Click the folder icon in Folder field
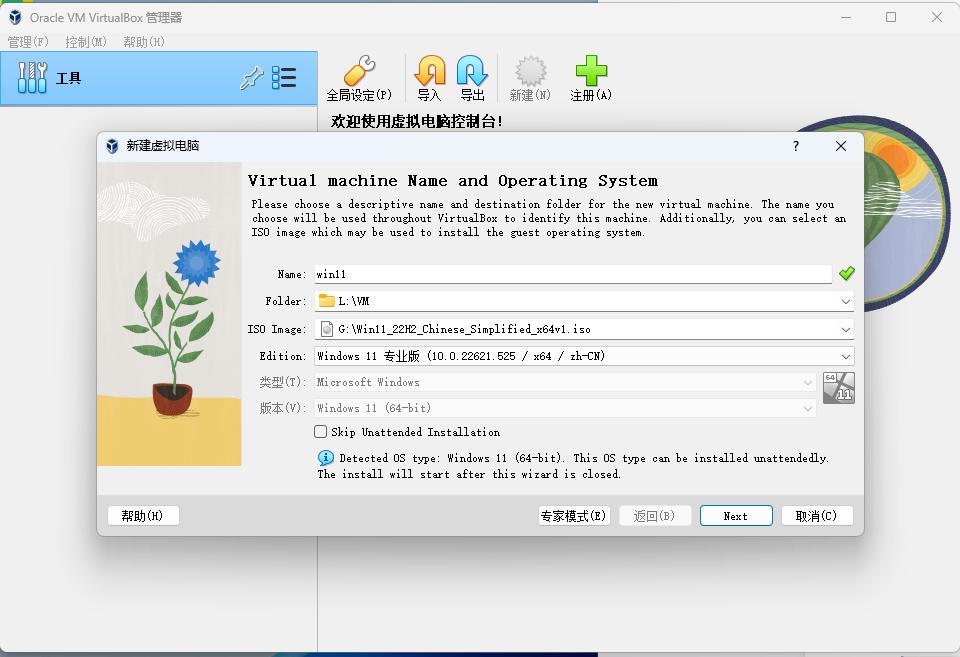This screenshot has width=960, height=657. [x=327, y=301]
